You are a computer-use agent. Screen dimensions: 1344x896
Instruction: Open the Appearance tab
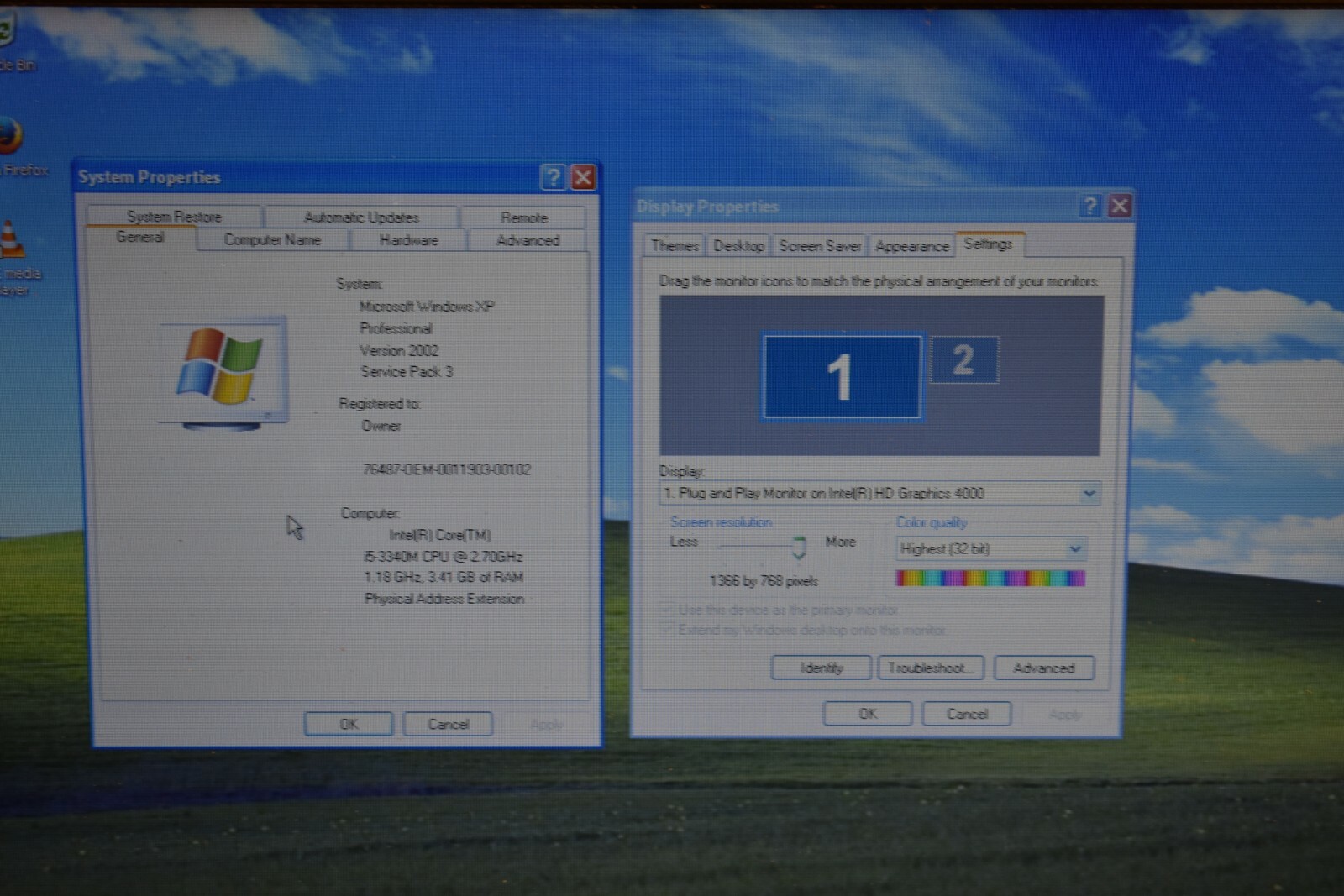[x=911, y=245]
